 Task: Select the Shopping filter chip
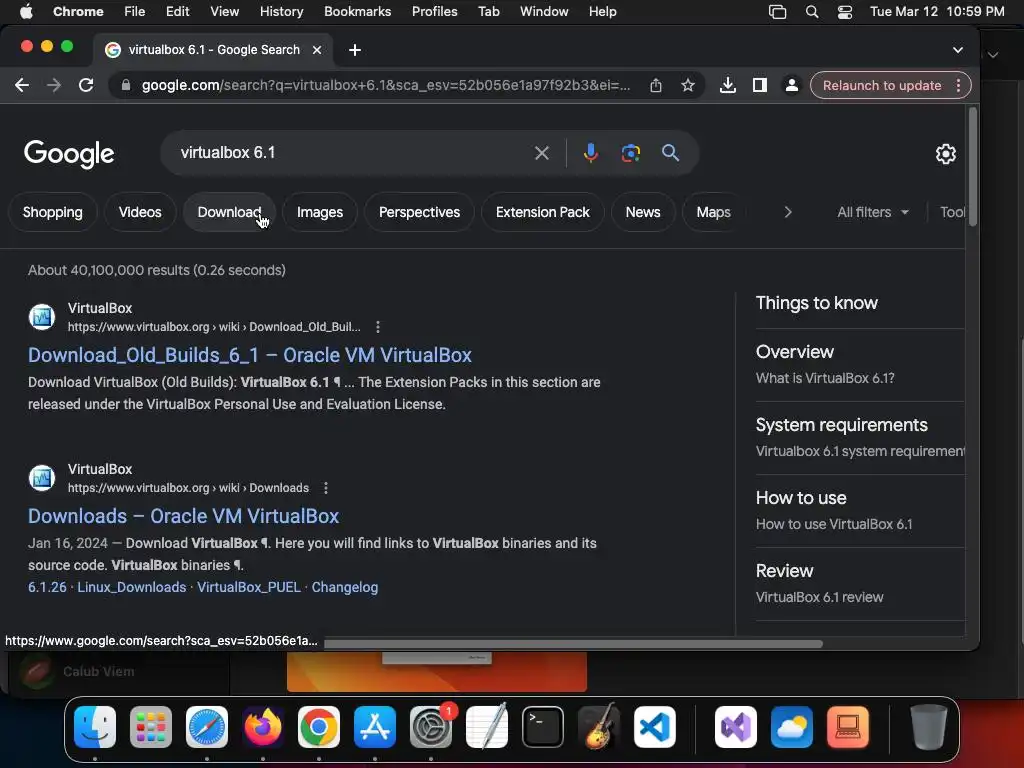(53, 212)
